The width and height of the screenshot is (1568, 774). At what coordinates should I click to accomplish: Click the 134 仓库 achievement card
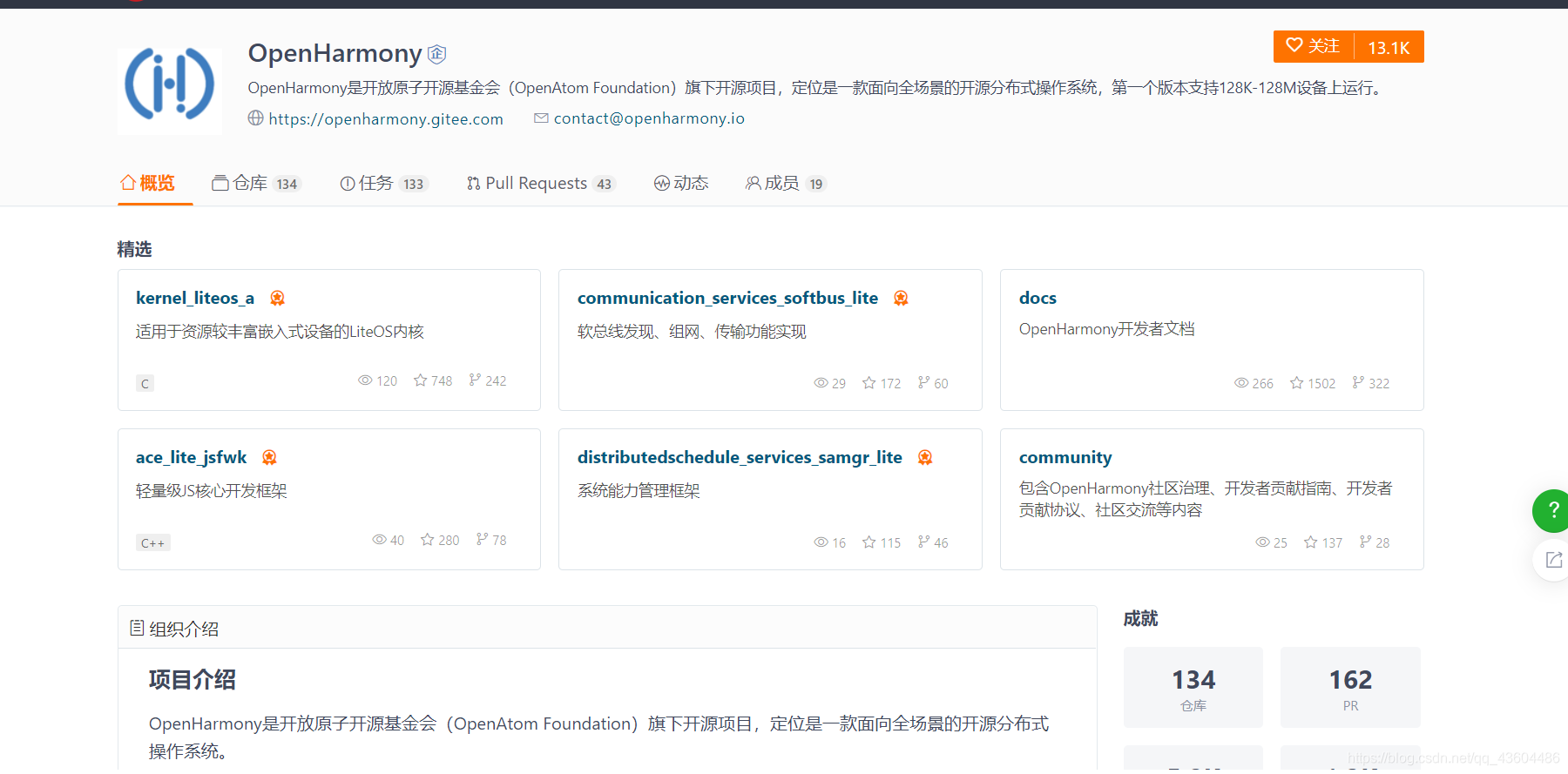point(1193,687)
